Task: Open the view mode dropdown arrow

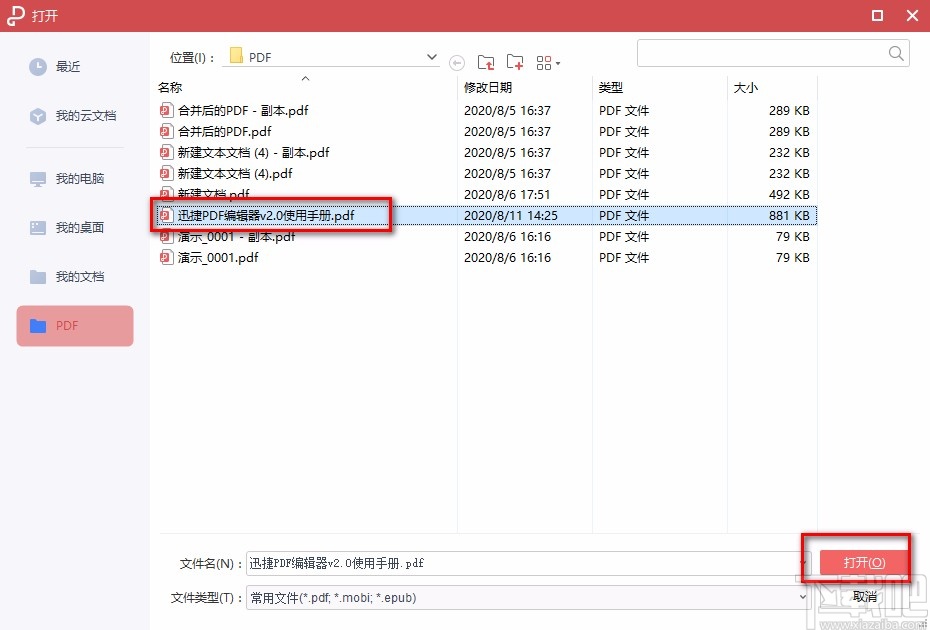Action: [557, 62]
